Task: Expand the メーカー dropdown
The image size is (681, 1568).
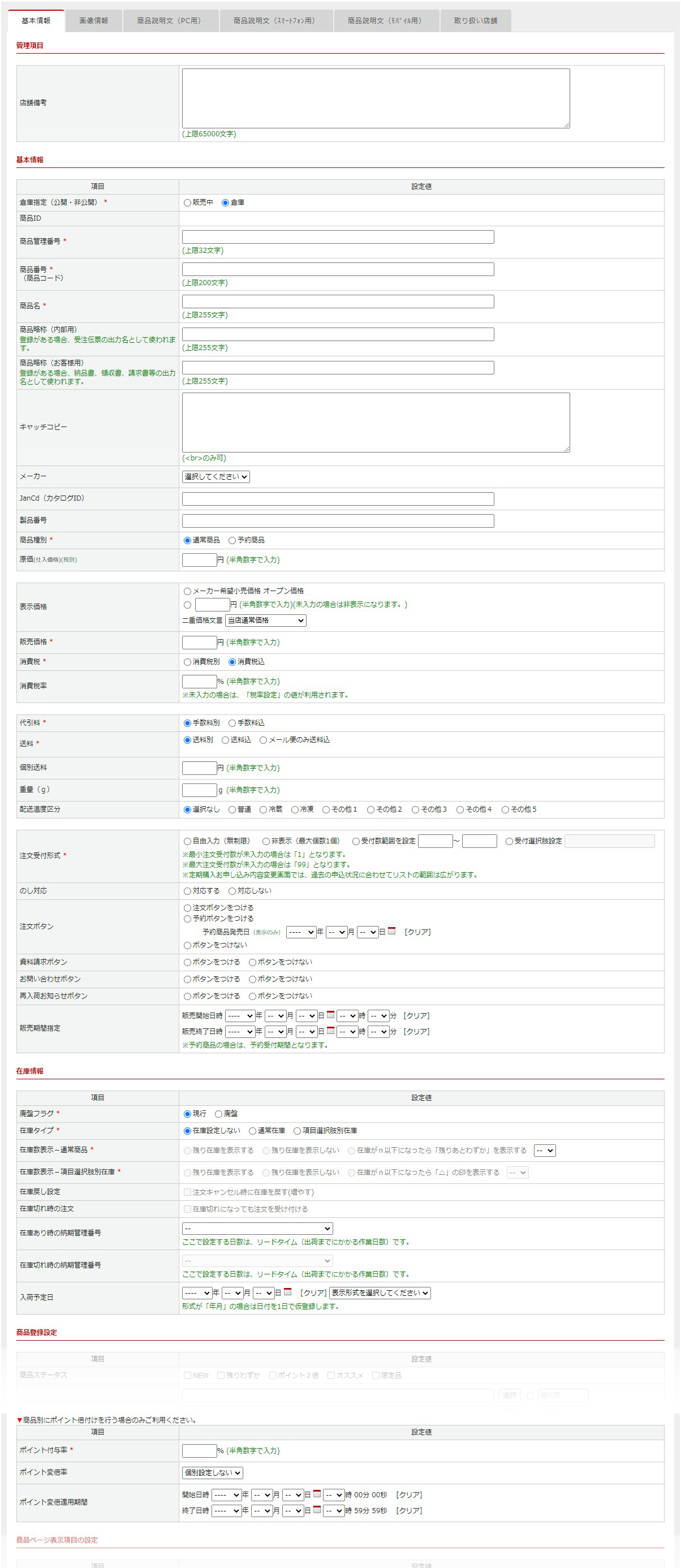Action: 215,477
